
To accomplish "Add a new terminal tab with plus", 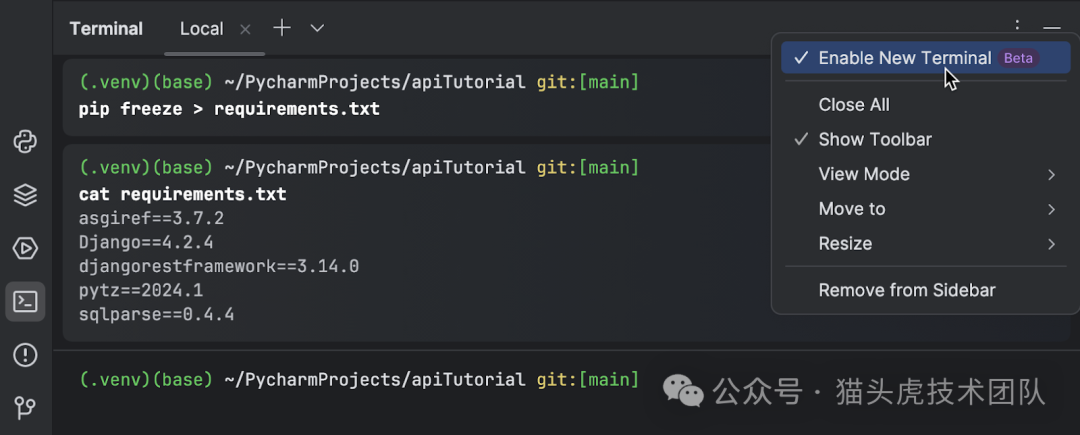I will coord(282,28).
